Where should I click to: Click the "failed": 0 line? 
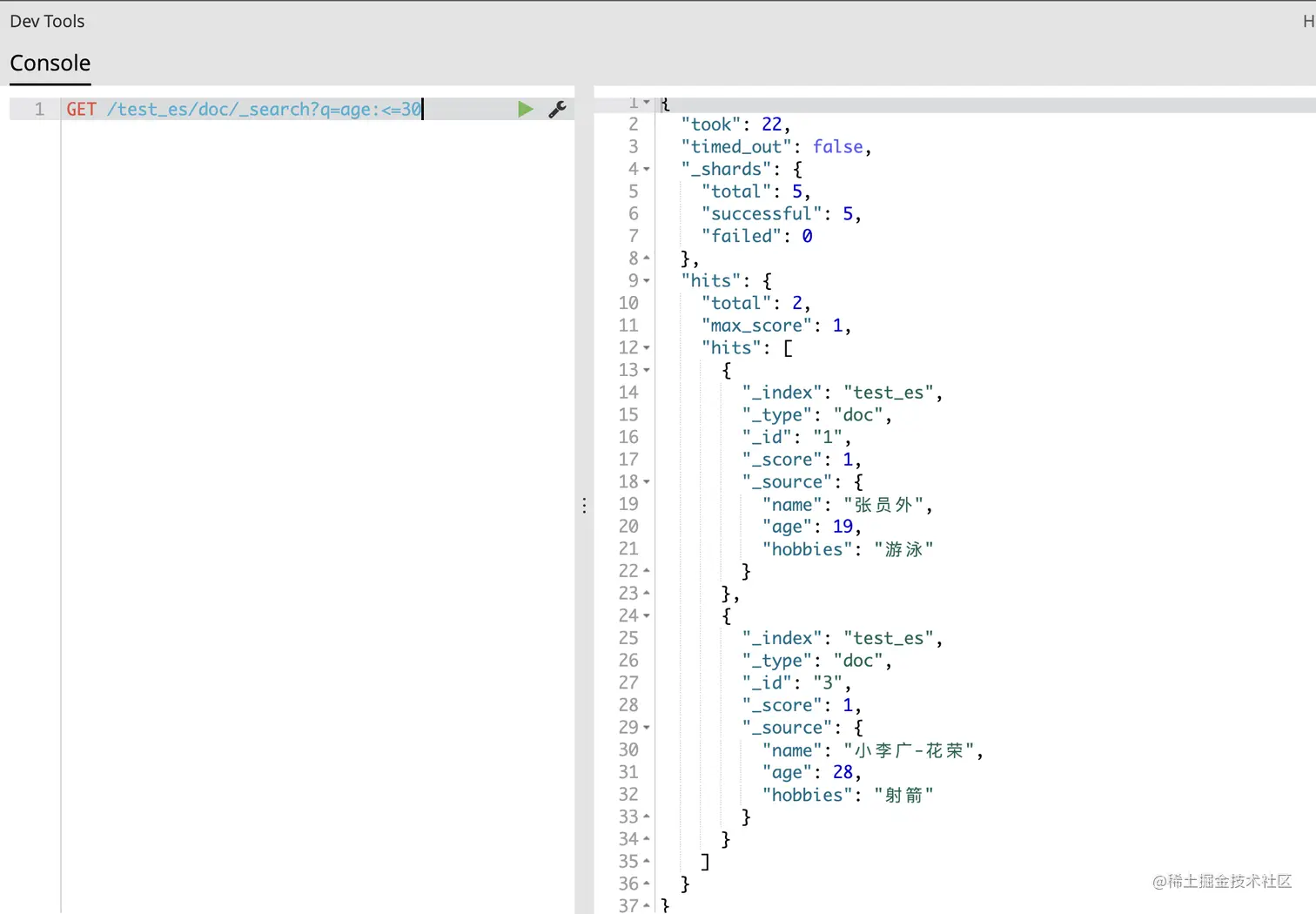click(756, 236)
